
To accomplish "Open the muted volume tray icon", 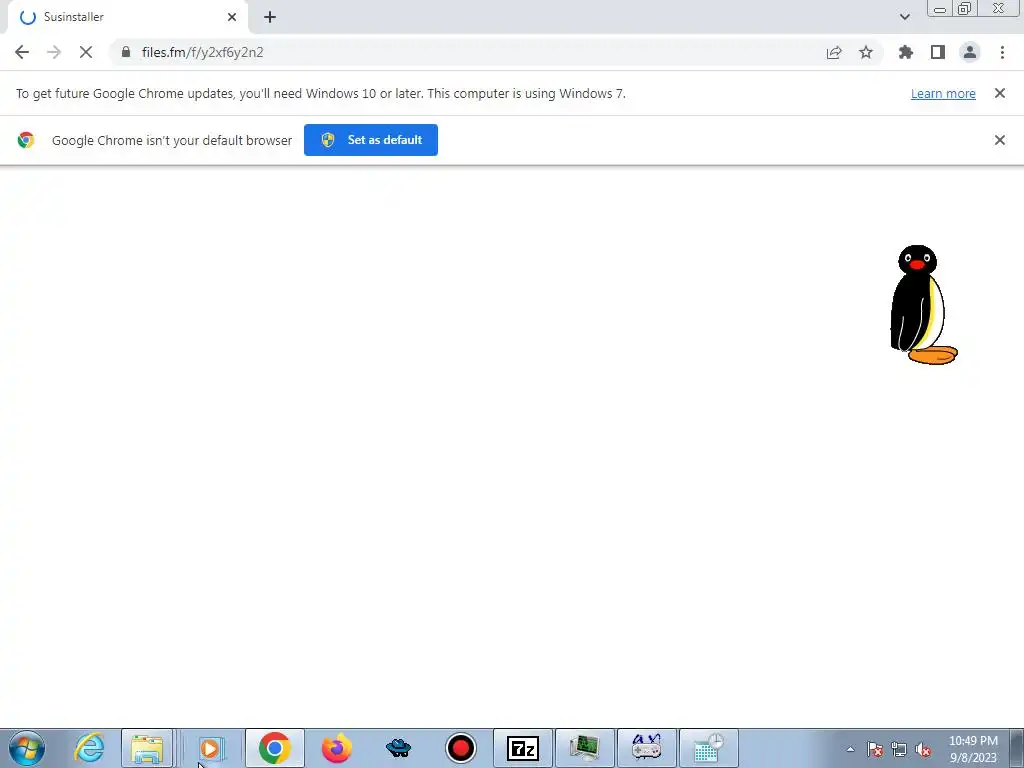I will (x=923, y=750).
